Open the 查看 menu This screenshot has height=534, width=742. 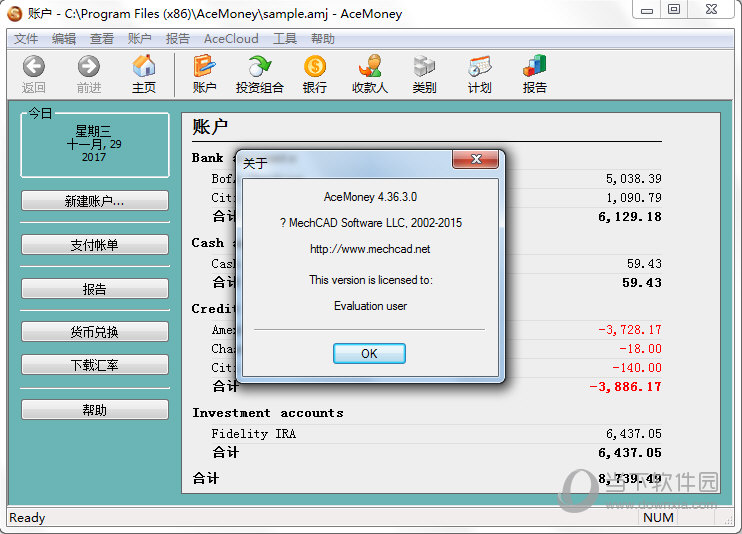point(102,39)
